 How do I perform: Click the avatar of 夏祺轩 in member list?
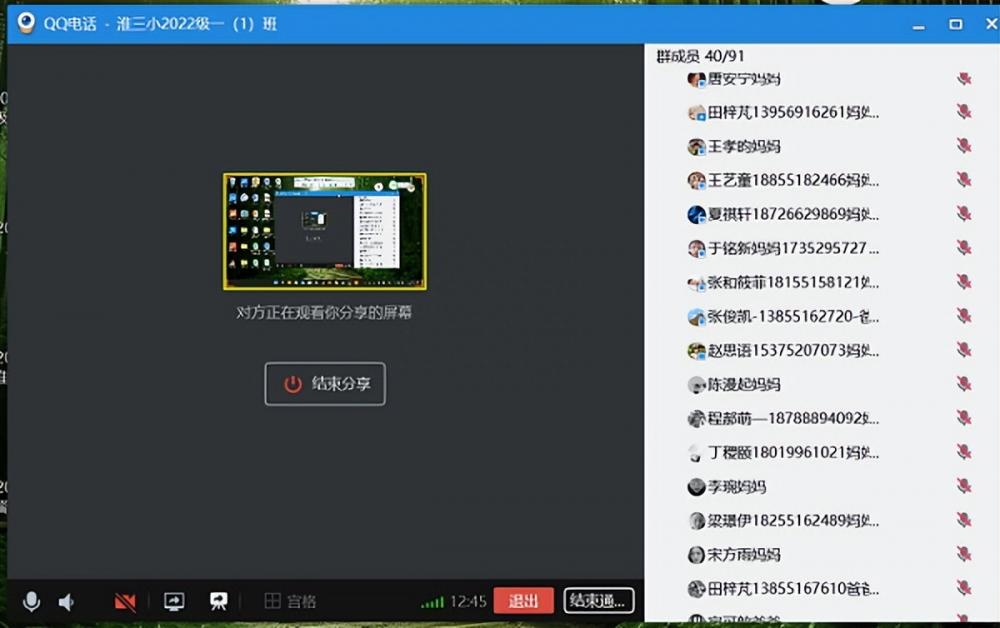(x=697, y=214)
